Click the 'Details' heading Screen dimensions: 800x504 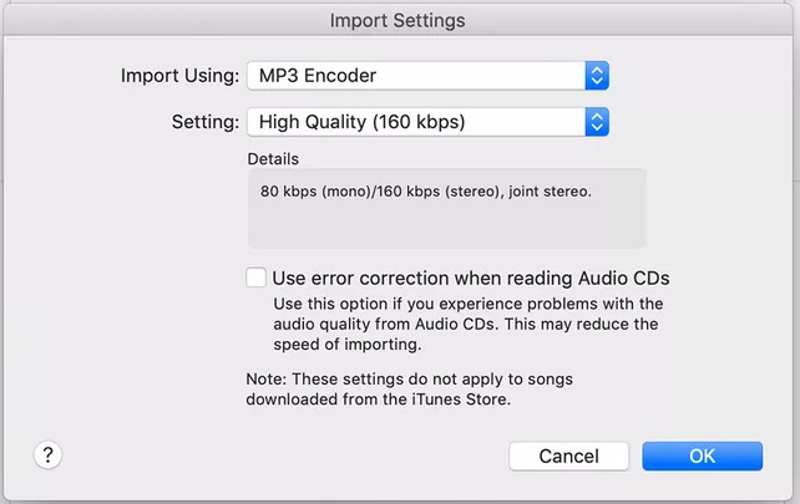click(273, 159)
